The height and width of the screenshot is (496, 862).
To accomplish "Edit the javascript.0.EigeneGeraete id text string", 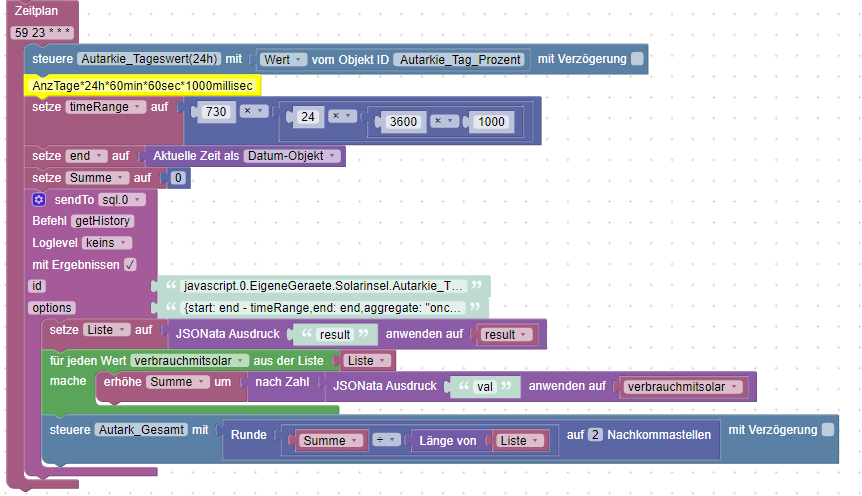I will tap(324, 285).
